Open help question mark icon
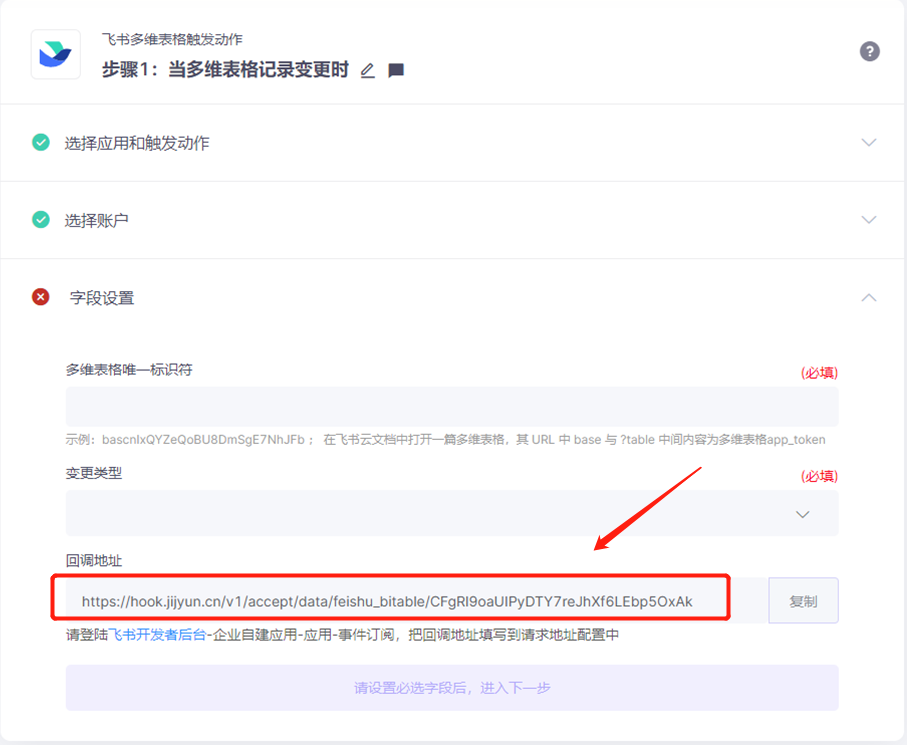The image size is (907, 745). pyautogui.click(x=869, y=51)
